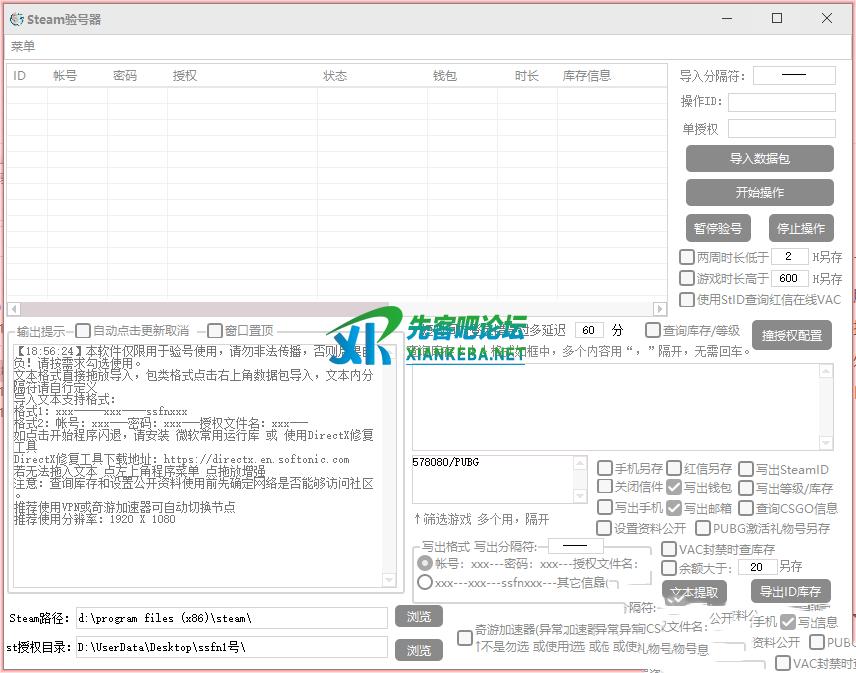Click the 操作ID input field
The height and width of the screenshot is (673, 856).
click(x=781, y=102)
